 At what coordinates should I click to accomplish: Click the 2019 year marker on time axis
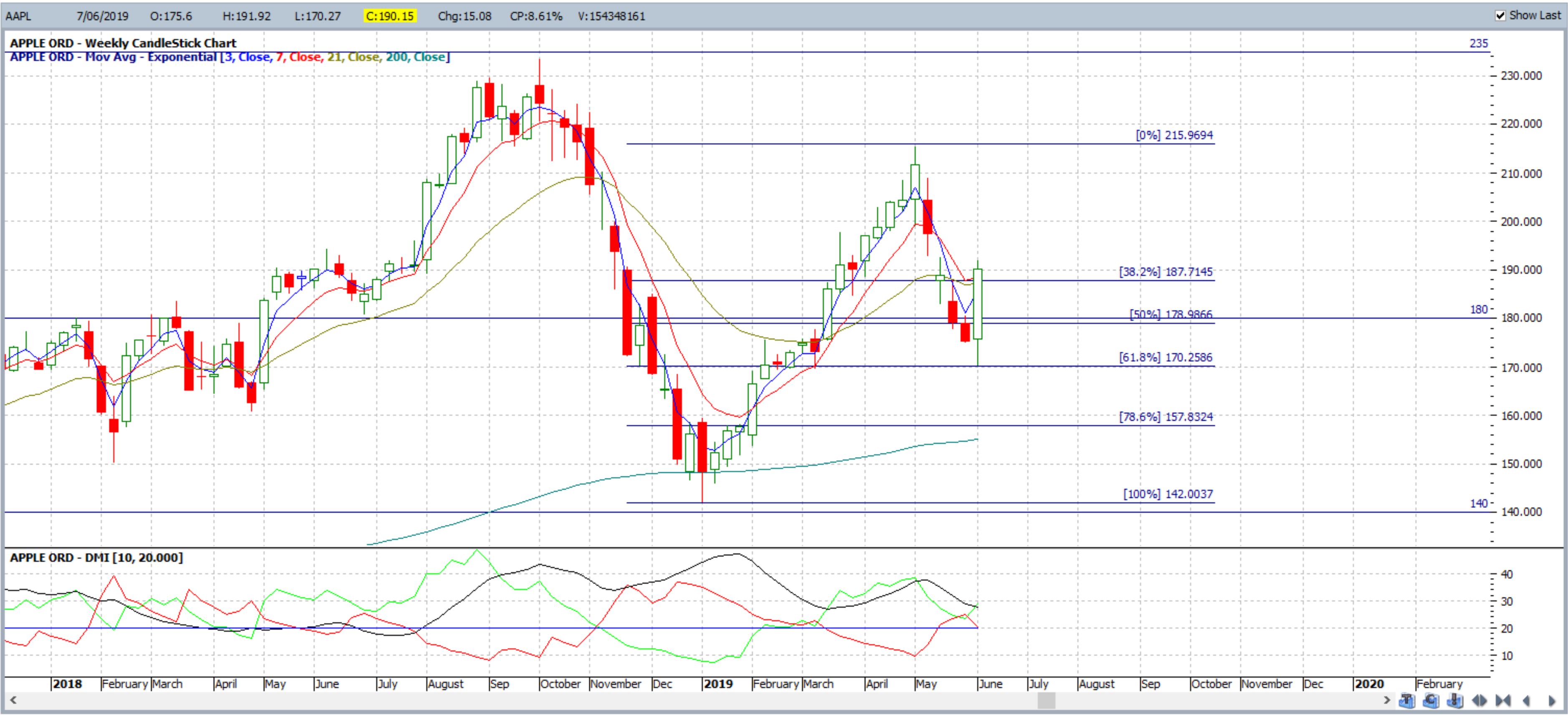[718, 684]
